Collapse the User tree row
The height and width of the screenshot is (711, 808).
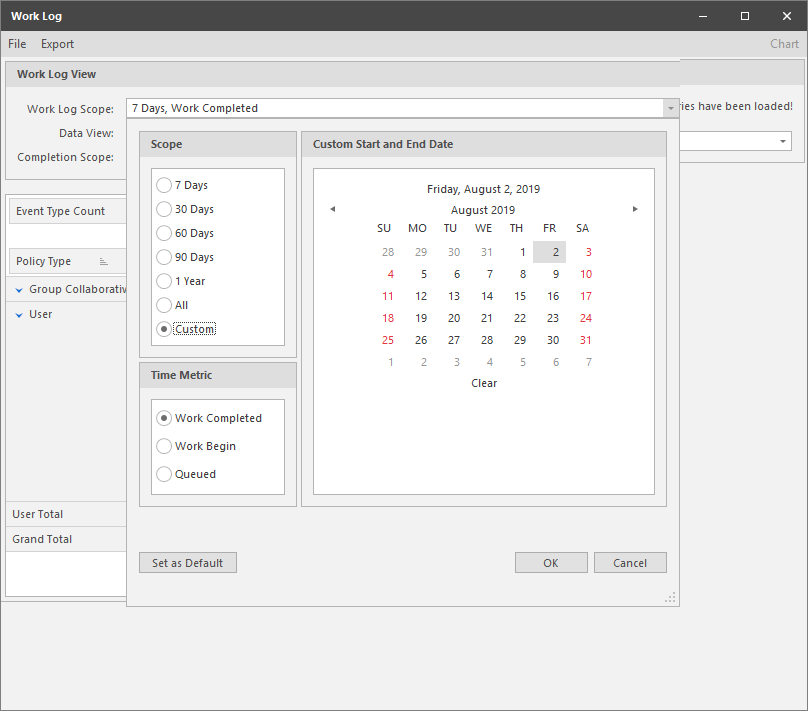(19, 315)
